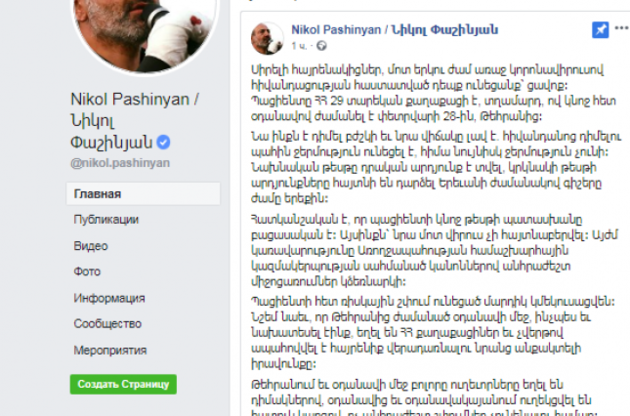Screen dimensions: 630x416
Task: Open the Фото section
Action: (87, 272)
